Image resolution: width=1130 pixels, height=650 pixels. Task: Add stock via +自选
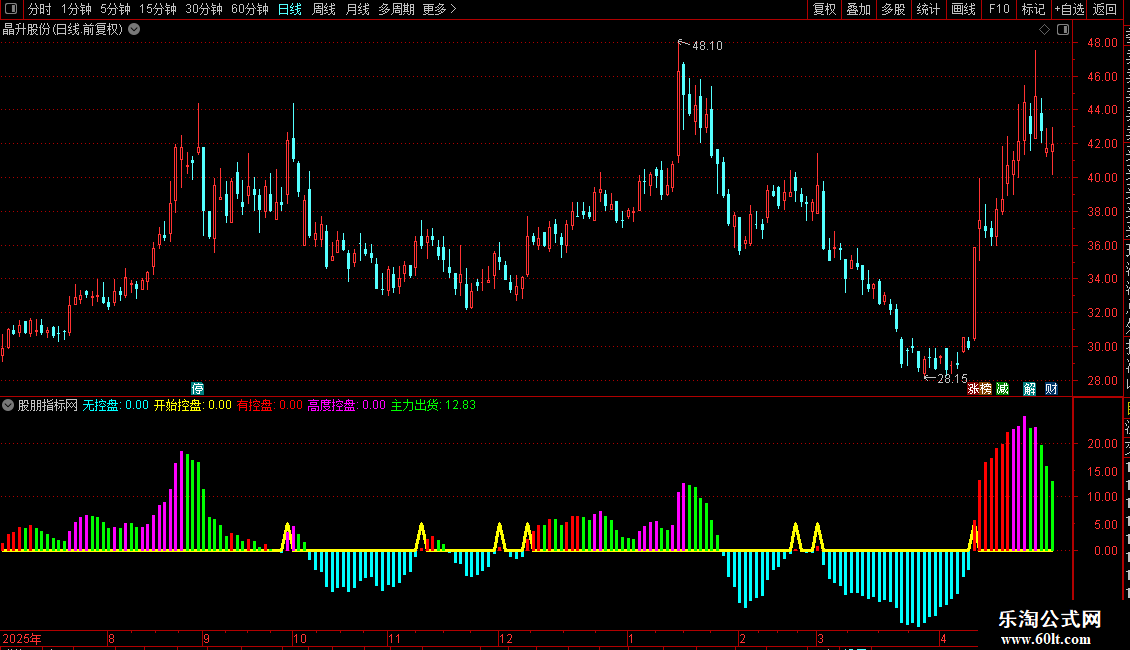click(x=1069, y=9)
